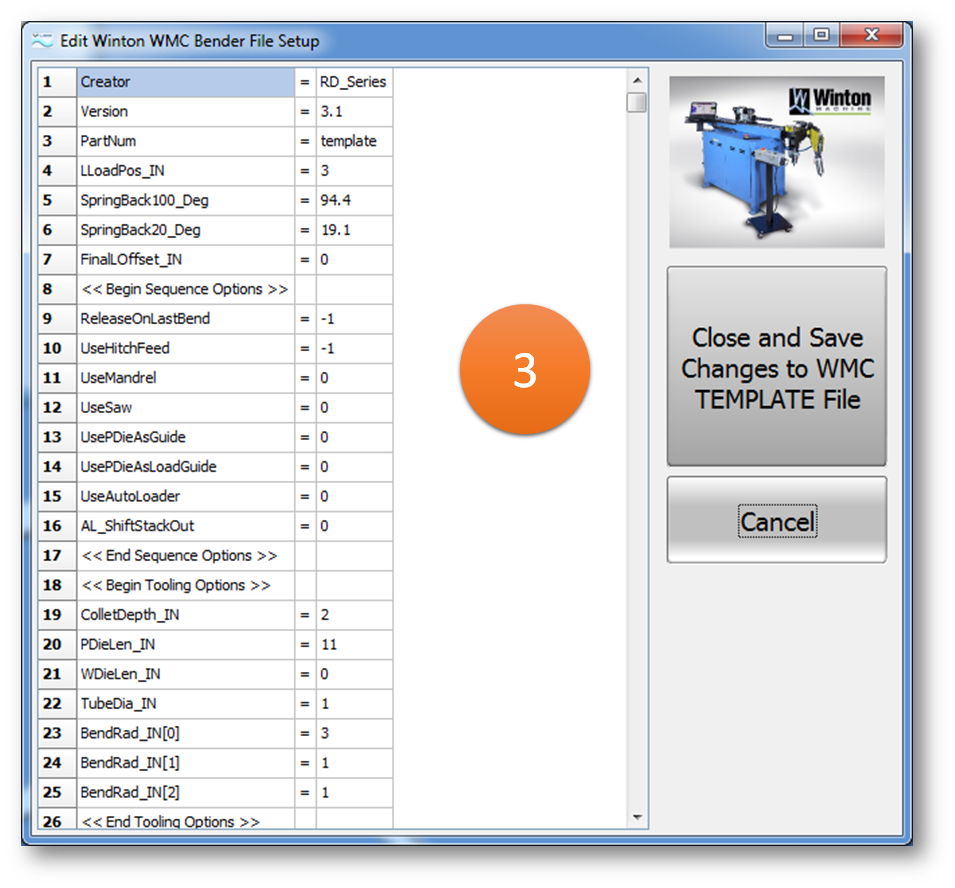Click the TubeDia_IN value cell
Viewport: 955px width, 888px height.
(x=354, y=704)
